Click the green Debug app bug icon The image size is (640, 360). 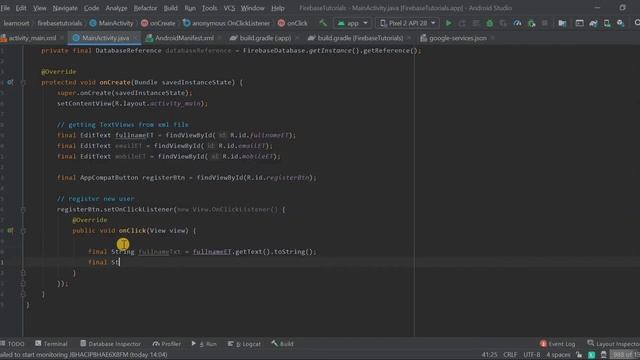[x=489, y=23]
